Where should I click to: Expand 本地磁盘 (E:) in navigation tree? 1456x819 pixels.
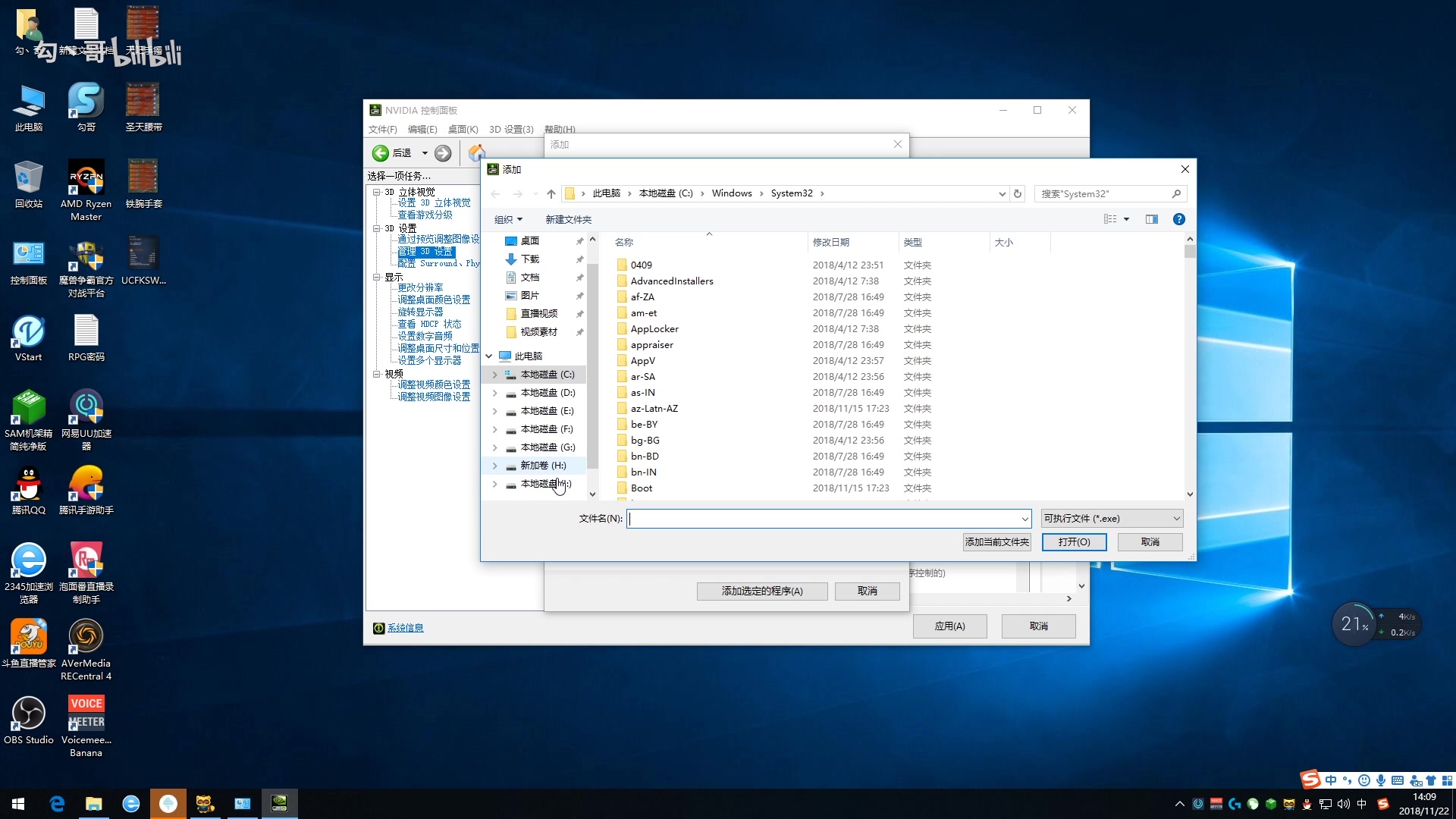[x=495, y=411]
